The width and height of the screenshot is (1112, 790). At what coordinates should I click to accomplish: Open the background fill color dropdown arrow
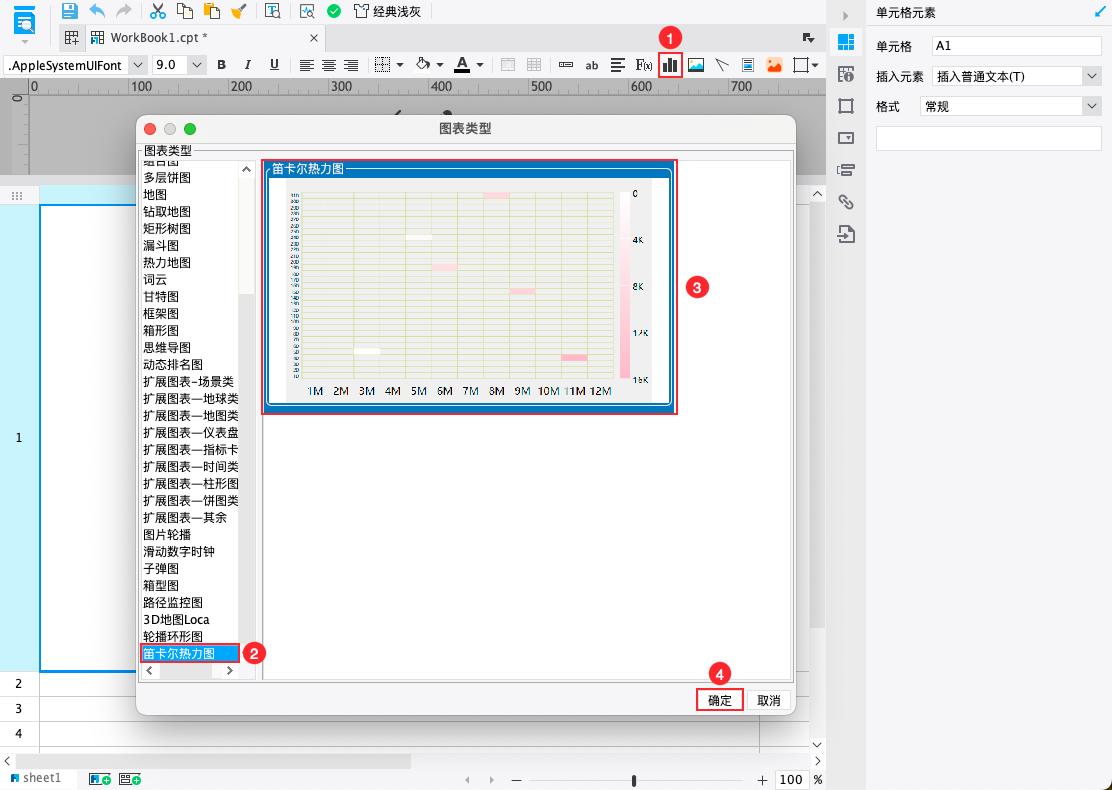(440, 65)
